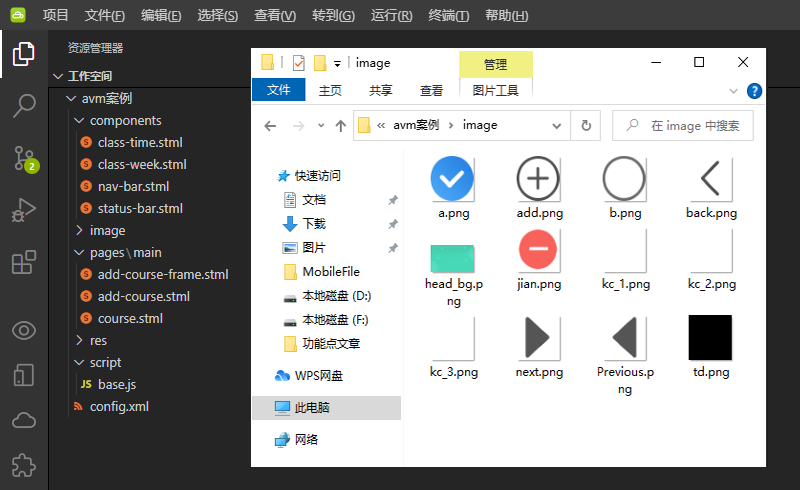
Task: Open the 项目 menu
Action: (55, 15)
